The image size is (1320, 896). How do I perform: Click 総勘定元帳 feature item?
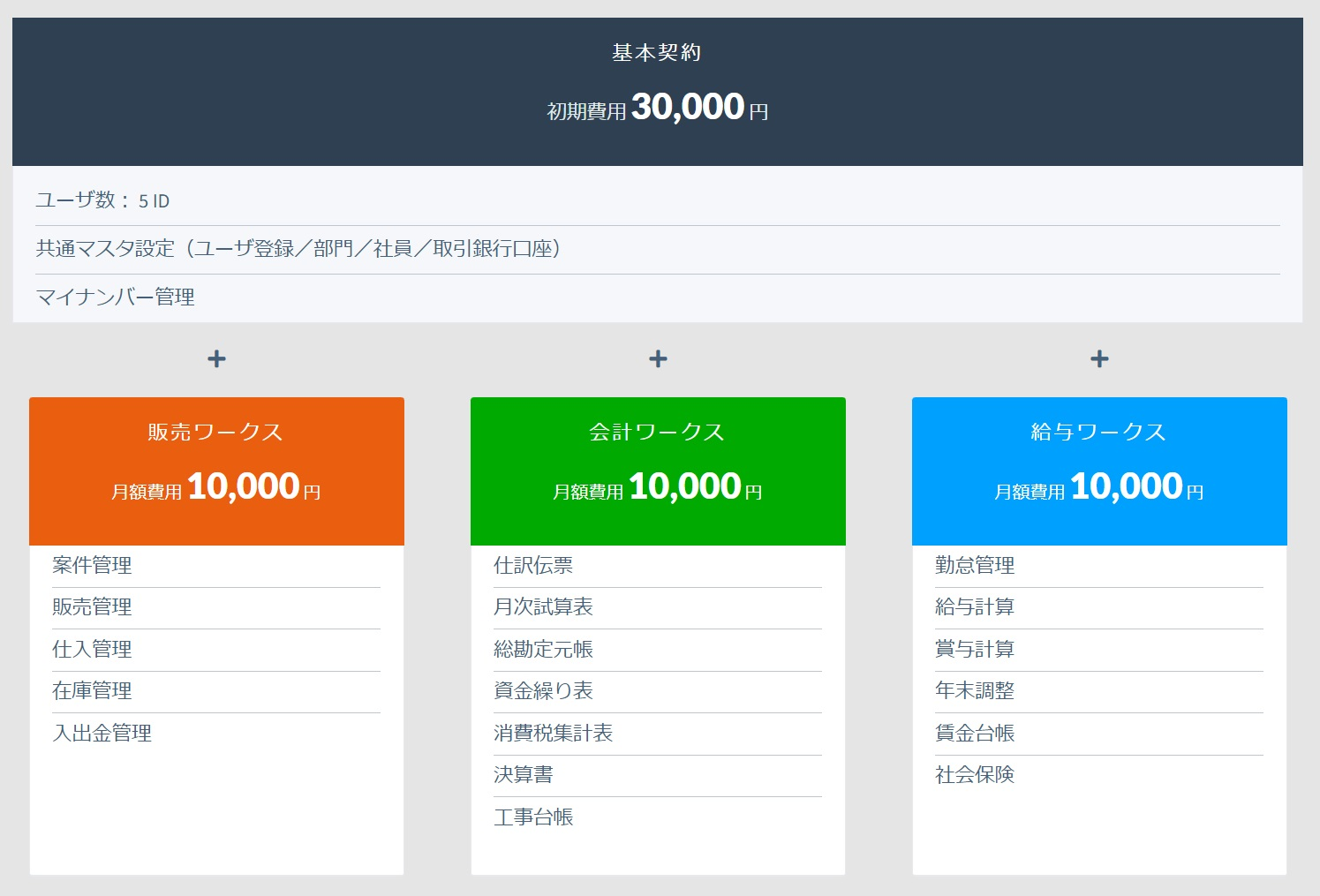click(x=543, y=650)
